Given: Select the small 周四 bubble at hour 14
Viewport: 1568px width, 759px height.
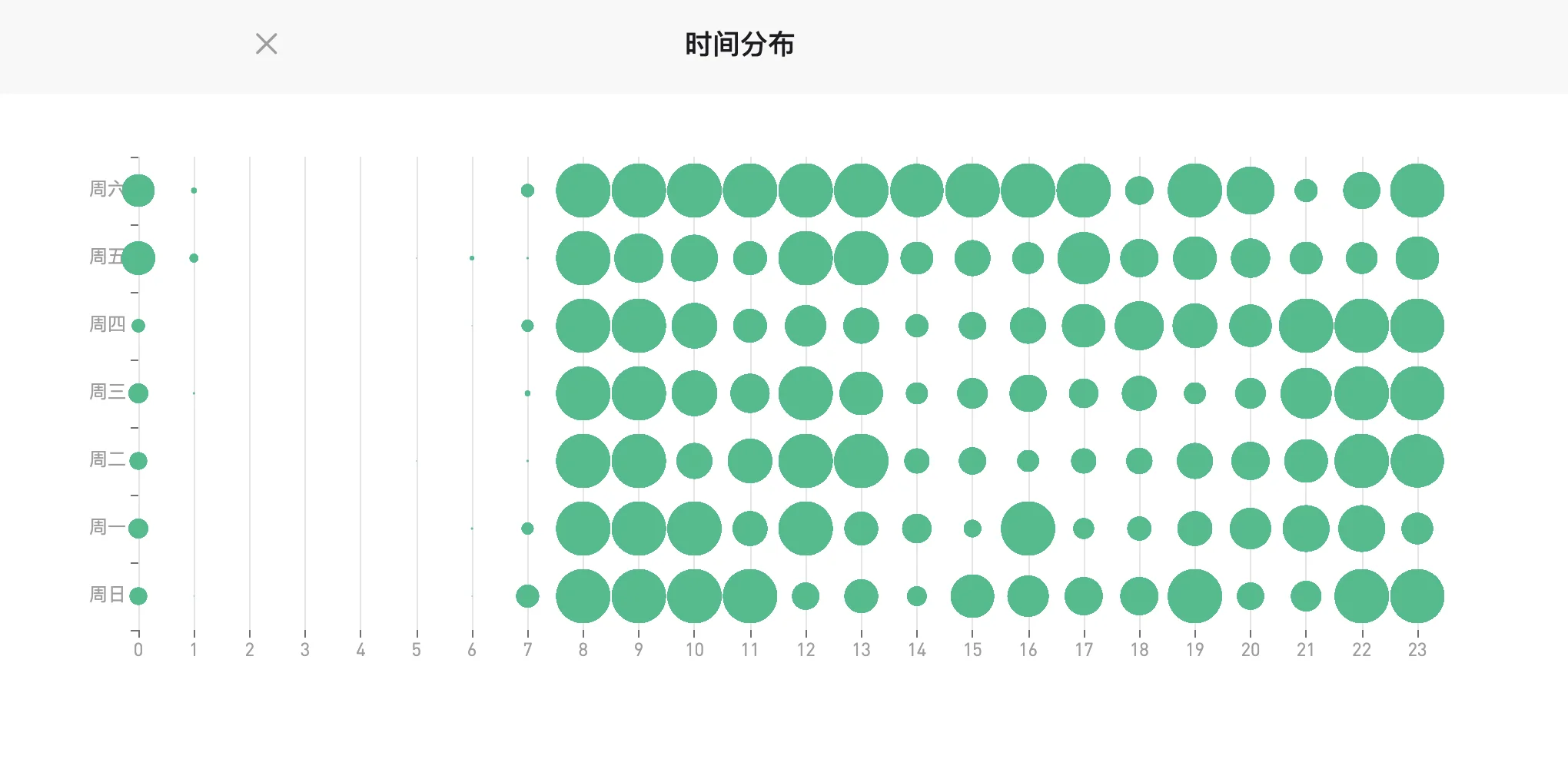Looking at the screenshot, I should click(916, 326).
